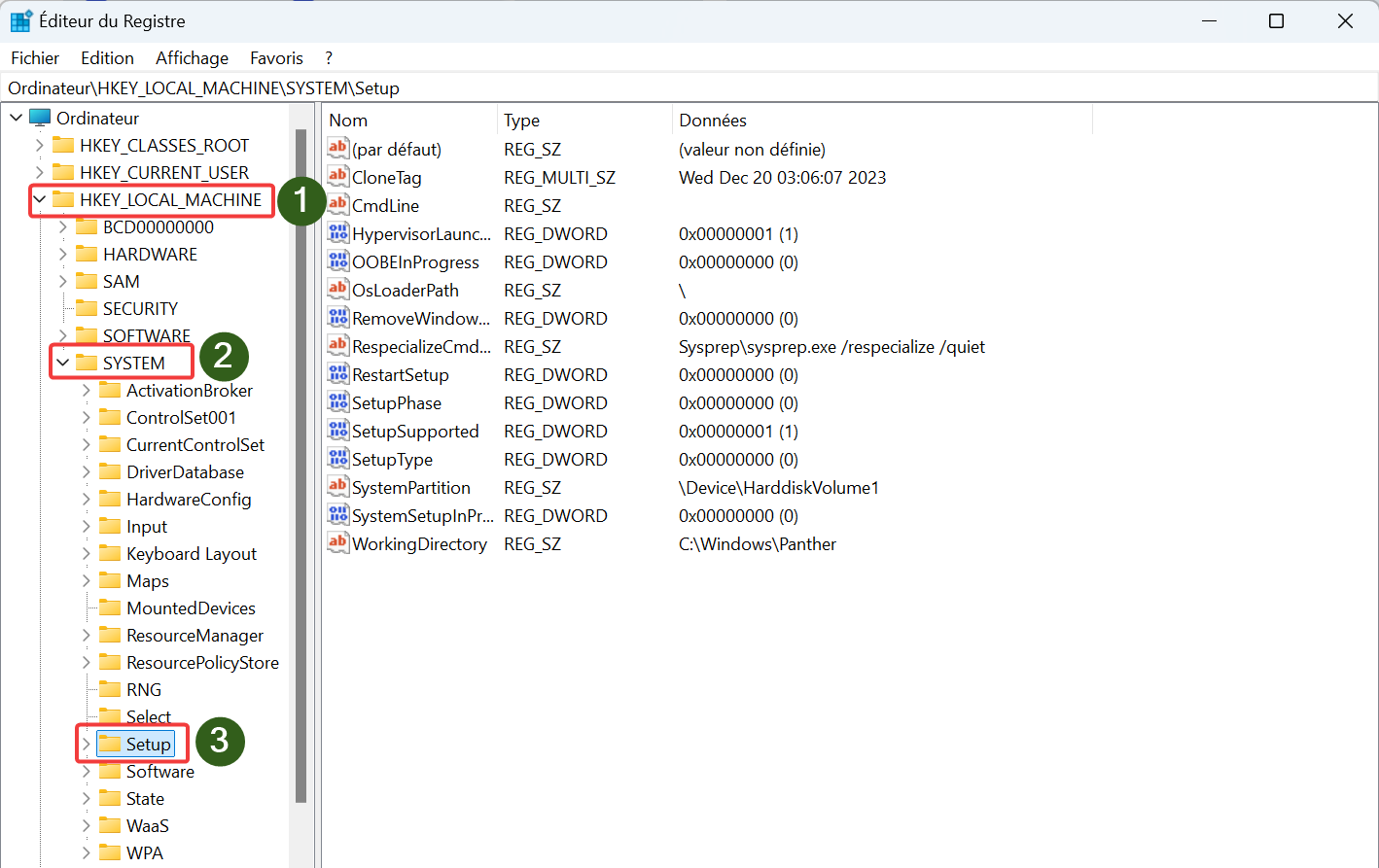The width and height of the screenshot is (1379, 868).
Task: Open the Fichier menu
Action: tap(35, 58)
